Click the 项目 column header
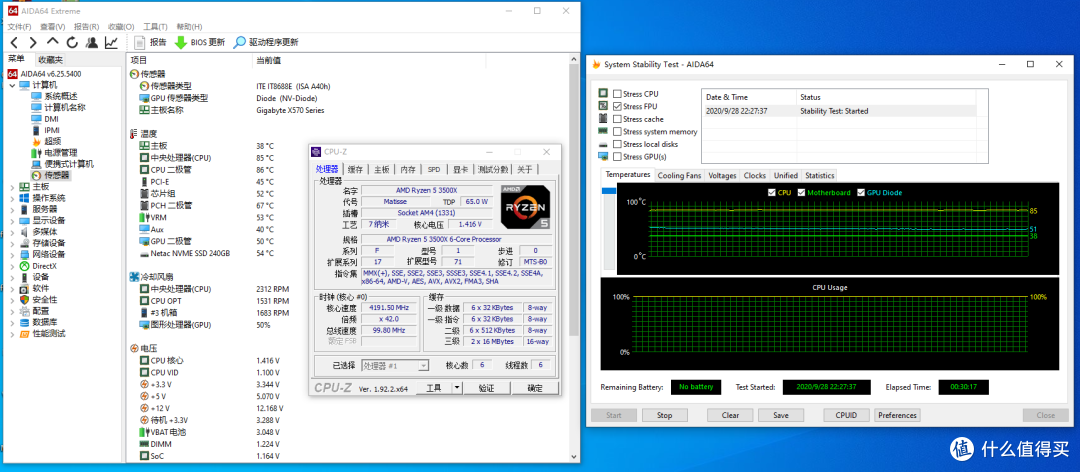 (x=189, y=61)
